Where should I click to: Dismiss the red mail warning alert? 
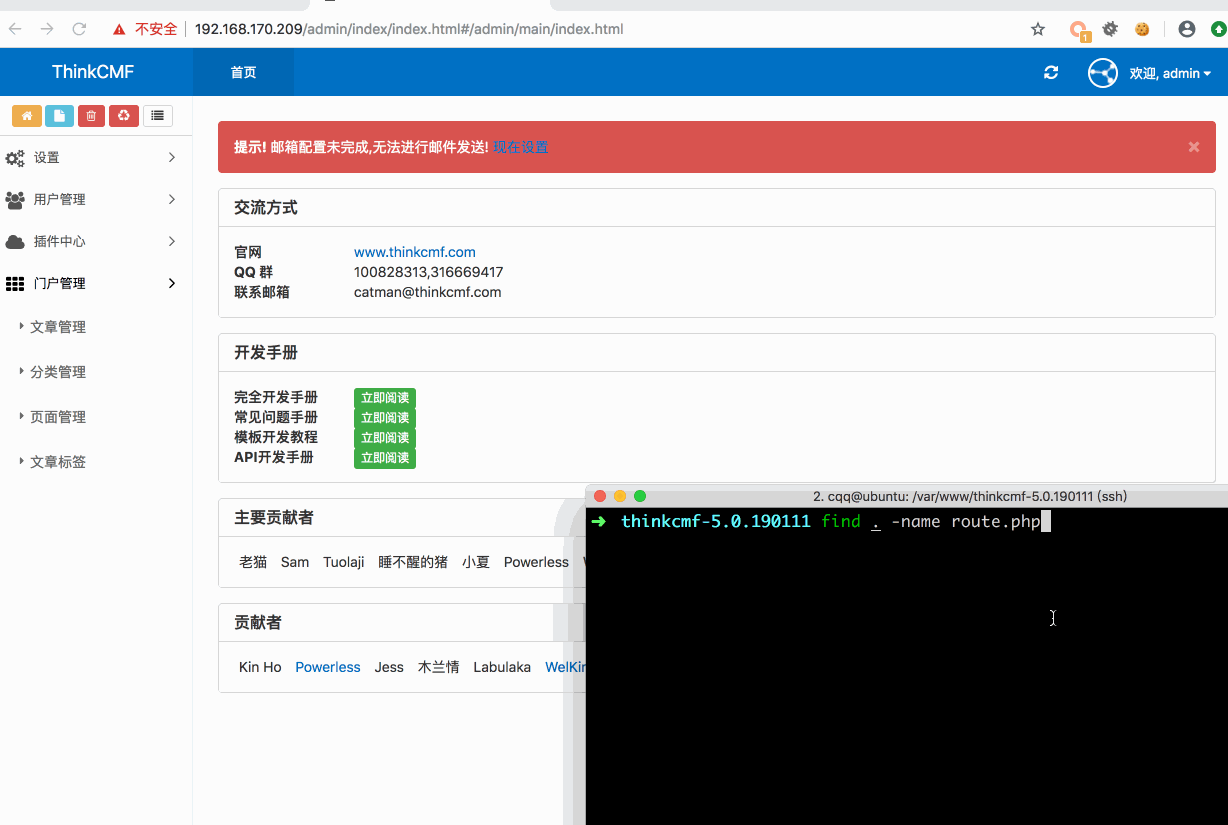1193,147
